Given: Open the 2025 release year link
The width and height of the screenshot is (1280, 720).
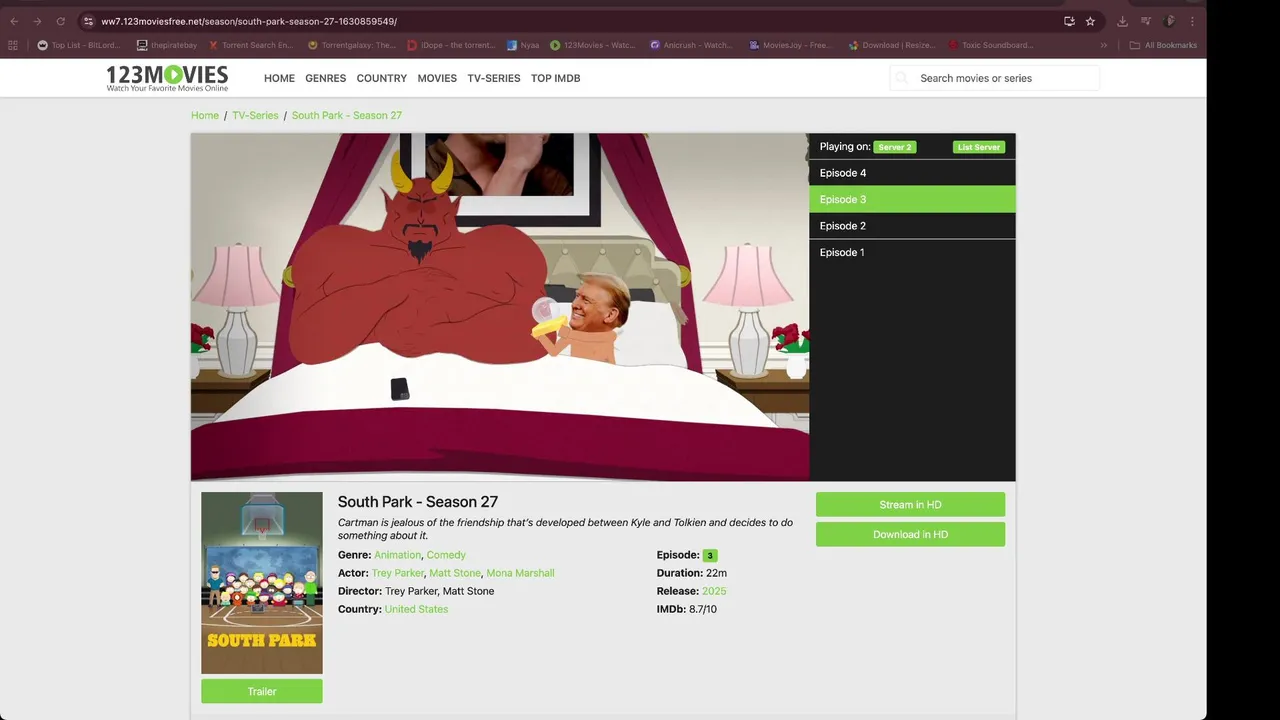Looking at the screenshot, I should point(714,591).
